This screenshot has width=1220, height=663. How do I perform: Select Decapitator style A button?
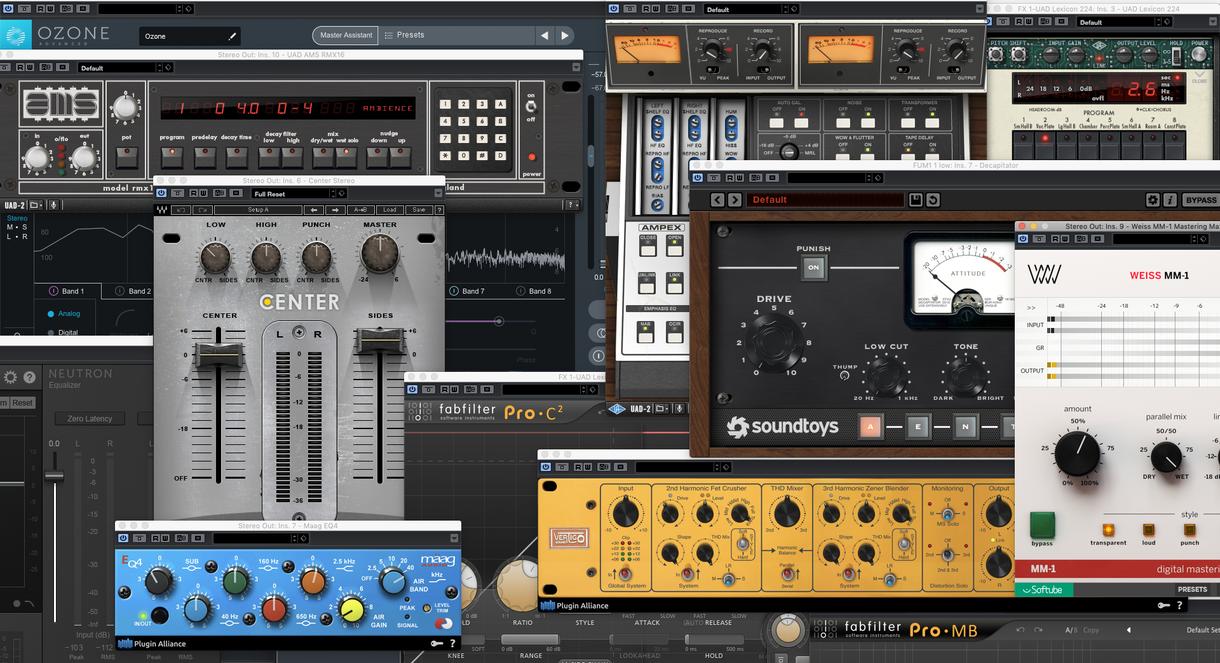[x=870, y=427]
